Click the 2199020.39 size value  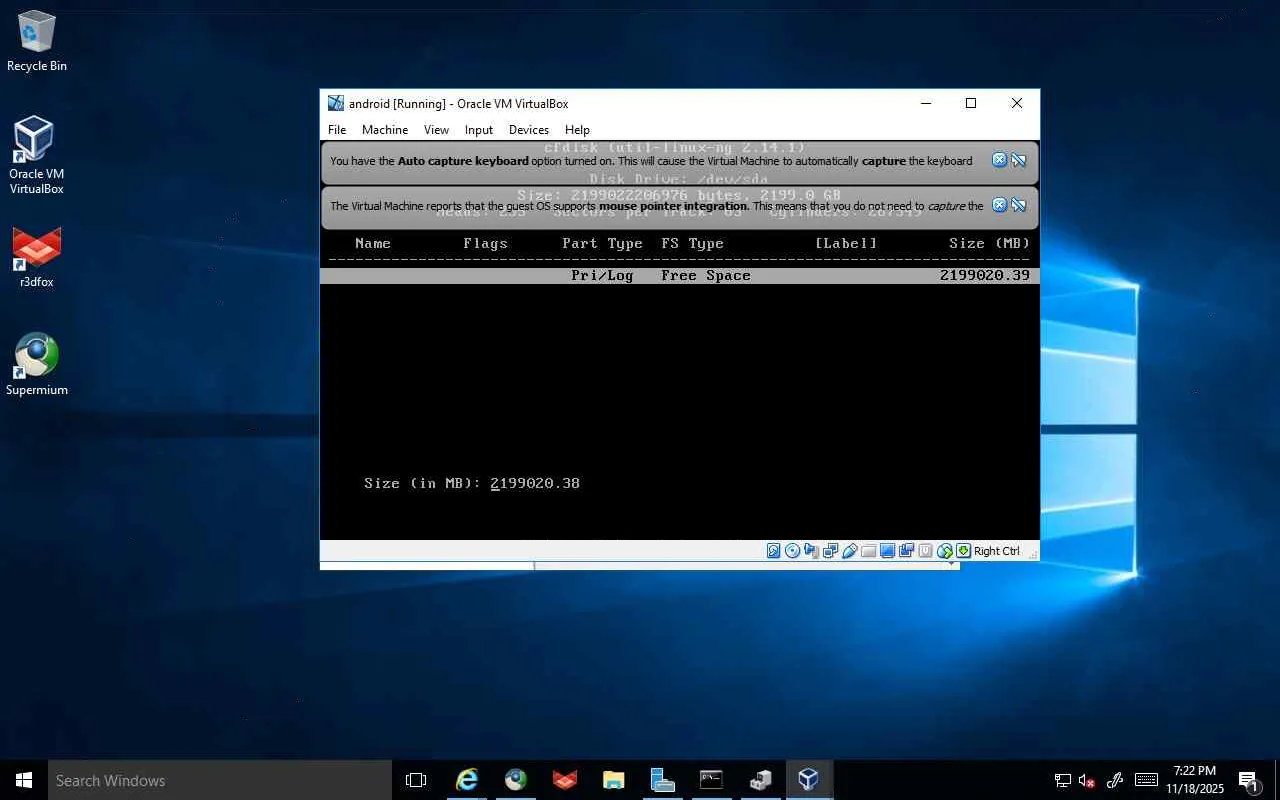984,276
